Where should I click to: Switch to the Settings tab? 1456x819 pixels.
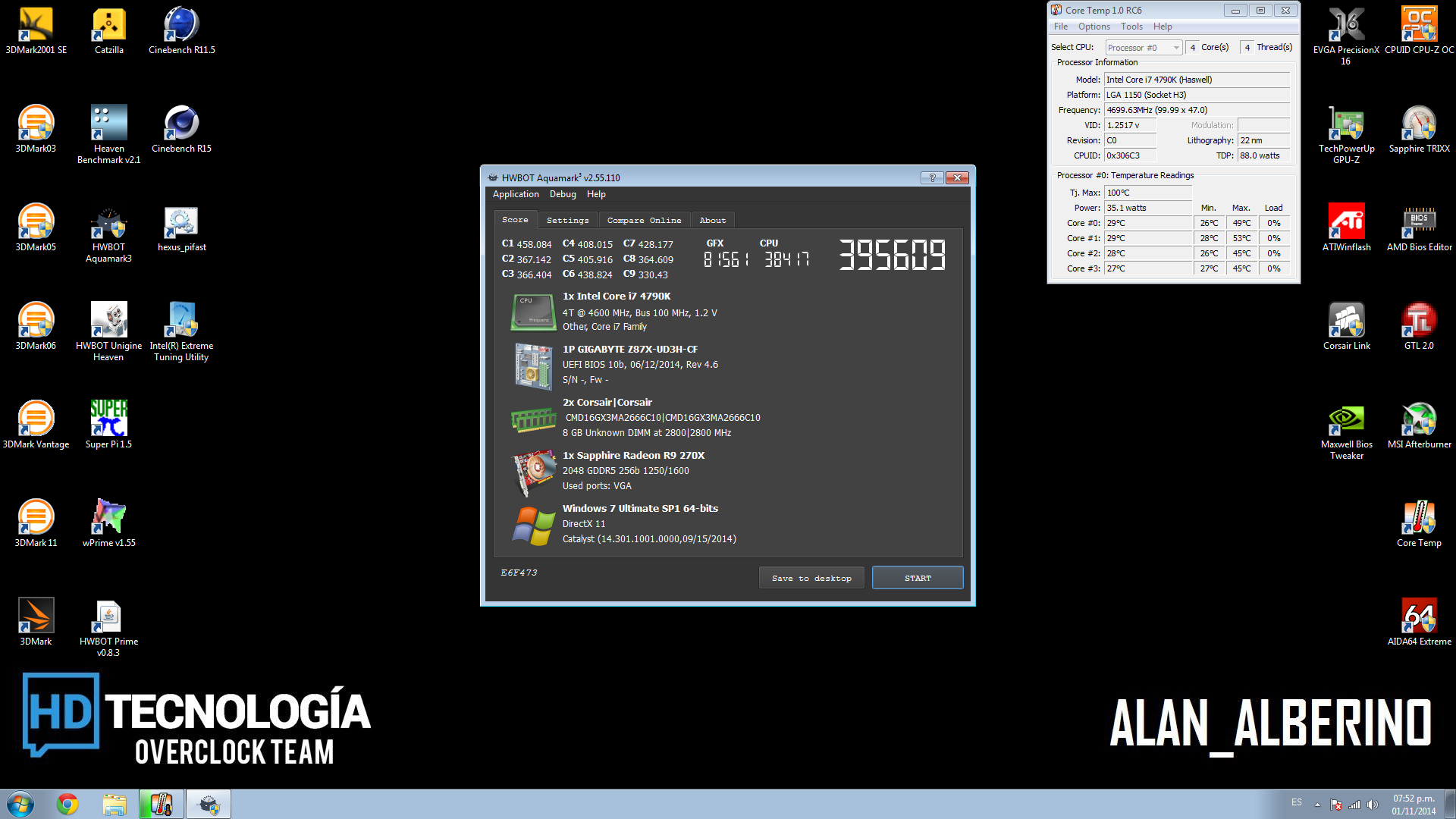pyautogui.click(x=567, y=220)
